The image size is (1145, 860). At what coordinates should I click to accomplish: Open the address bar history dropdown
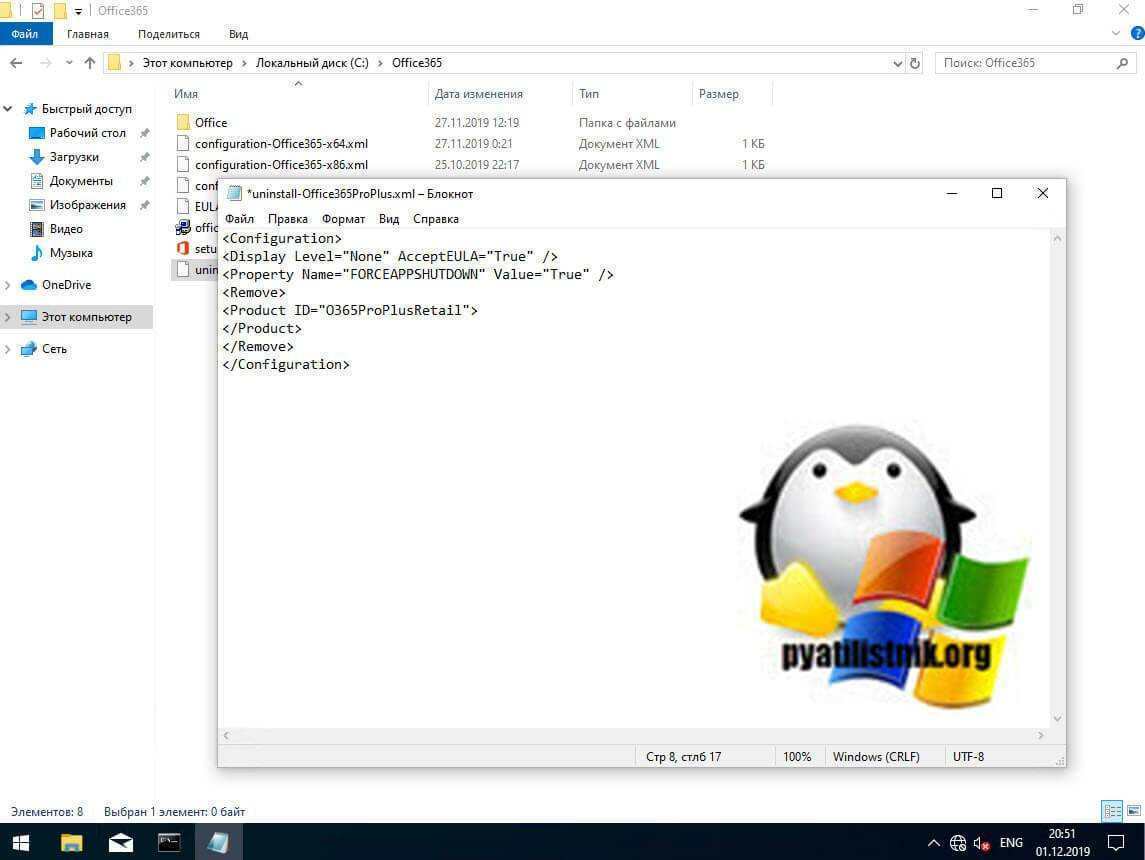[x=897, y=62]
